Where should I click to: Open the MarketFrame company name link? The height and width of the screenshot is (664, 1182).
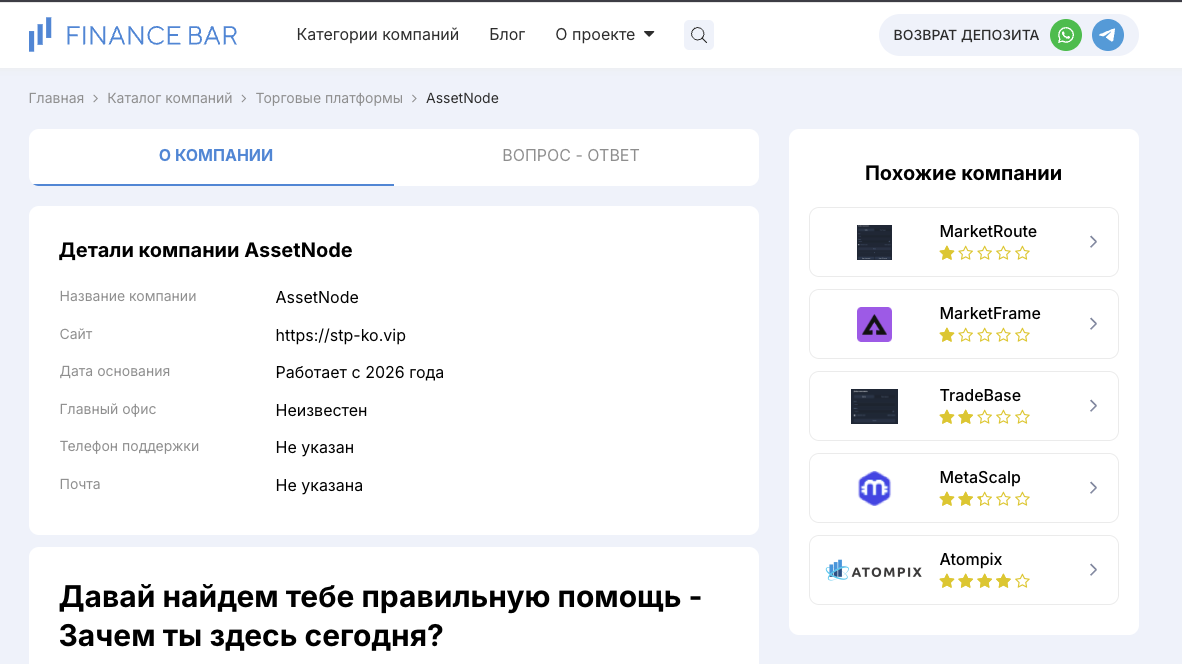tap(990, 314)
